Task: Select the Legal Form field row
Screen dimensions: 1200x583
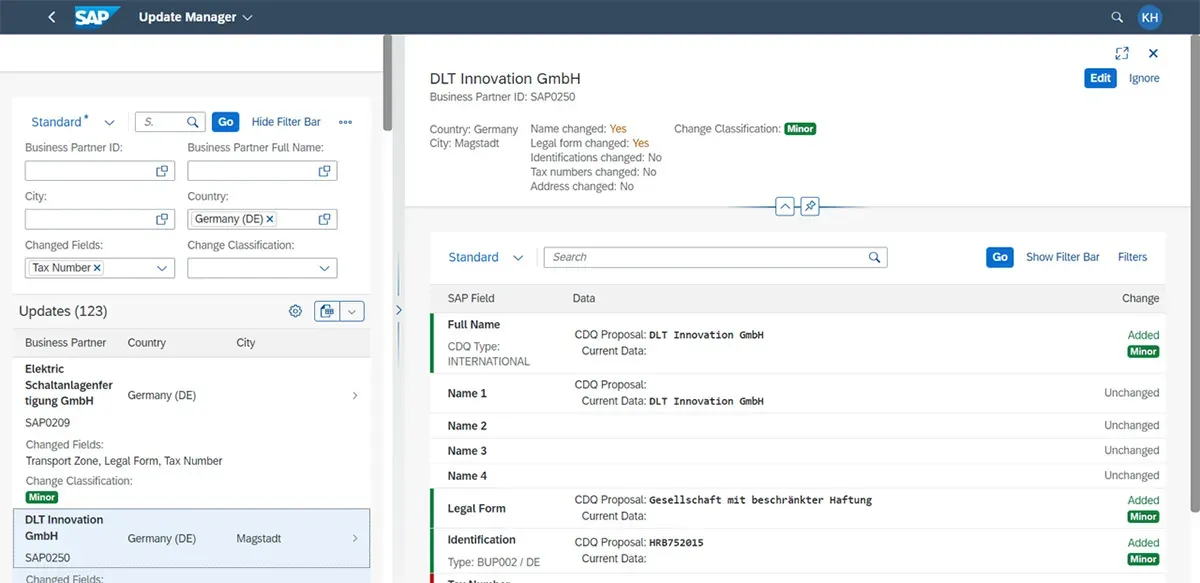Action: [x=798, y=508]
